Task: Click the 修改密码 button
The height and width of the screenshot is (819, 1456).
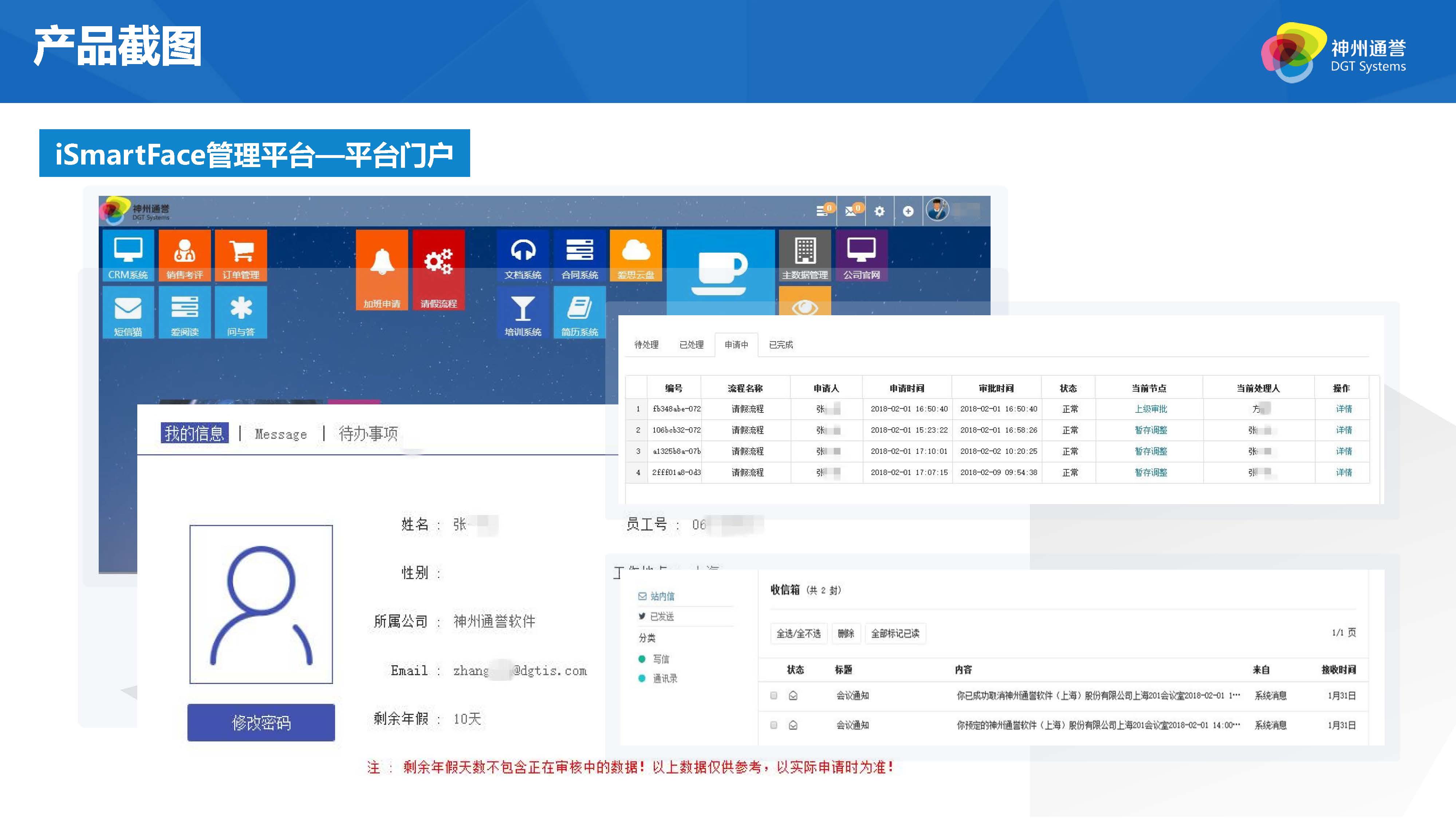Action: (261, 723)
